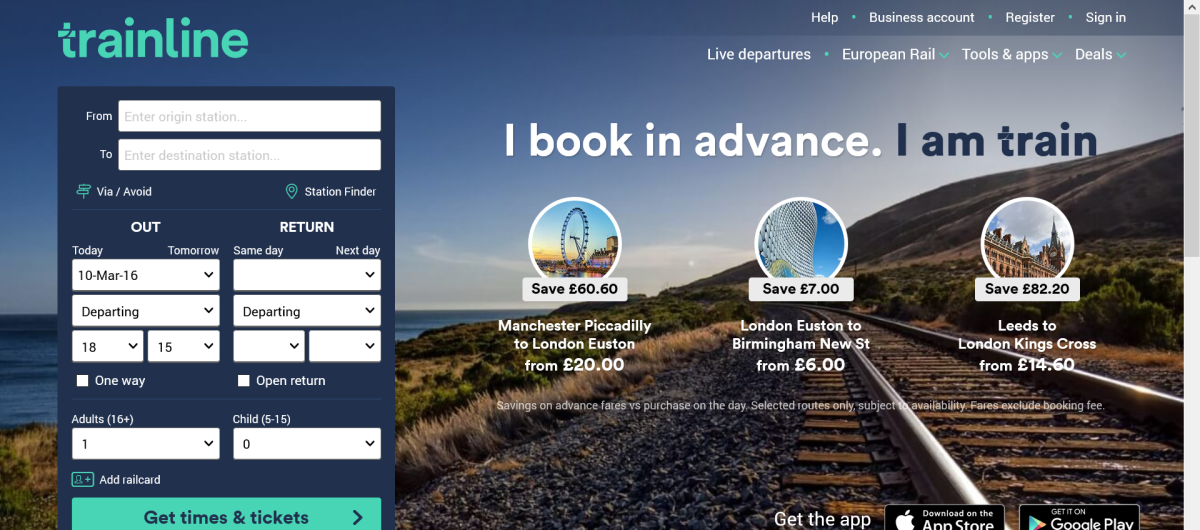Expand the Adults (16+) dropdown
The width and height of the screenshot is (1200, 530).
(145, 444)
